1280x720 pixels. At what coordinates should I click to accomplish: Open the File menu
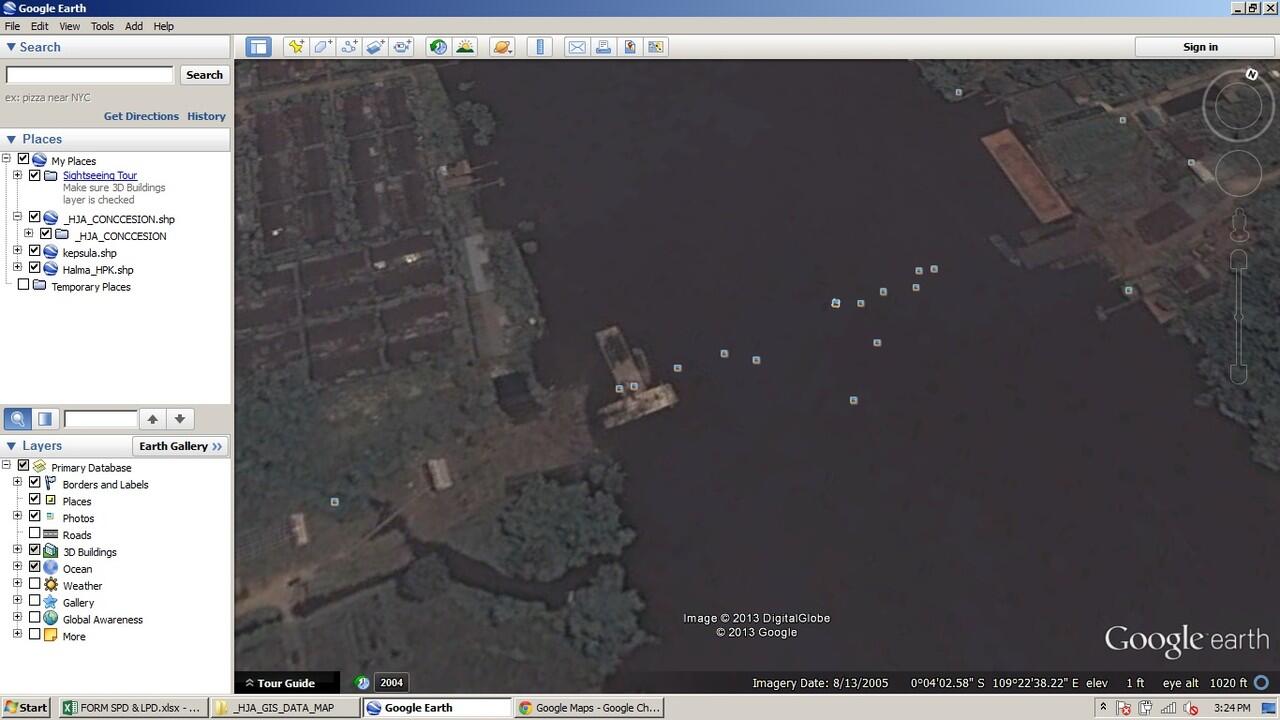click(12, 26)
